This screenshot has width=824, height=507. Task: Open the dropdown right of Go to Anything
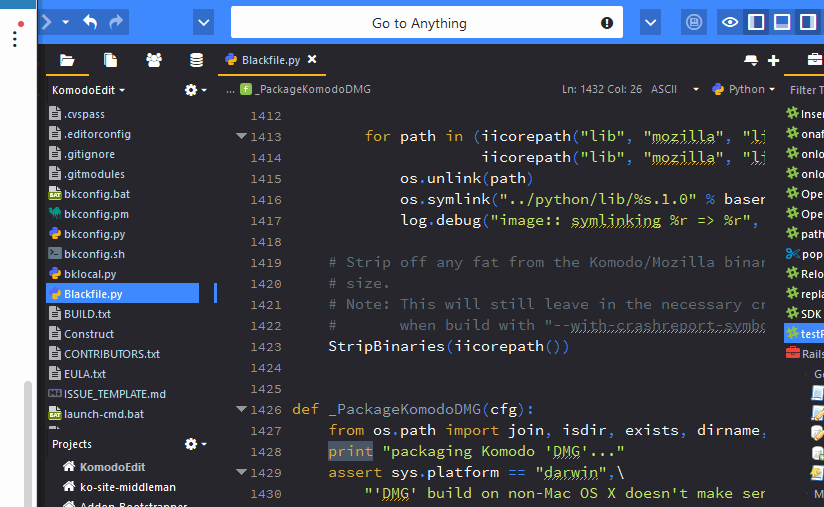[x=650, y=23]
